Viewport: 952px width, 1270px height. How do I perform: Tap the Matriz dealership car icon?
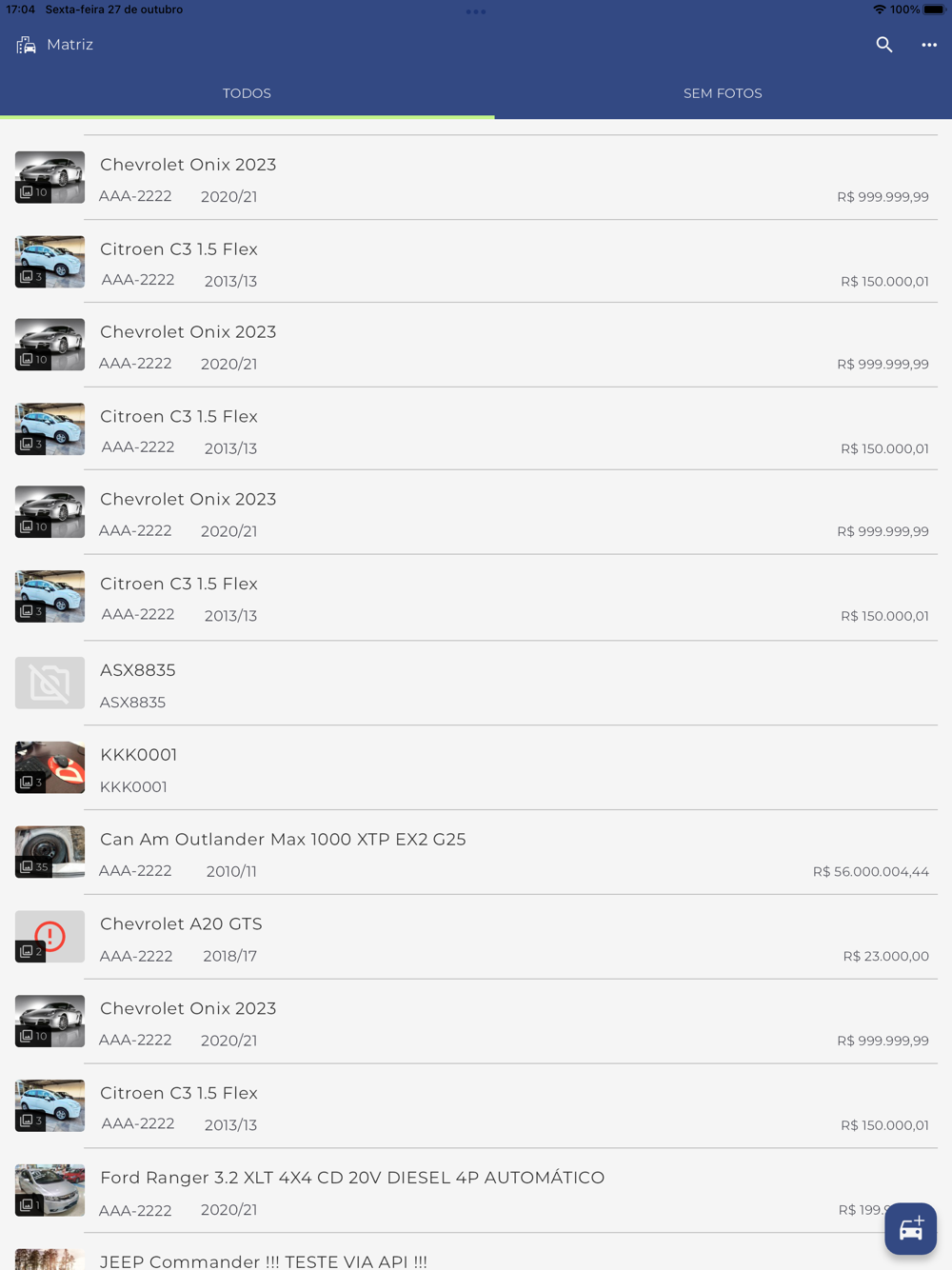26,45
